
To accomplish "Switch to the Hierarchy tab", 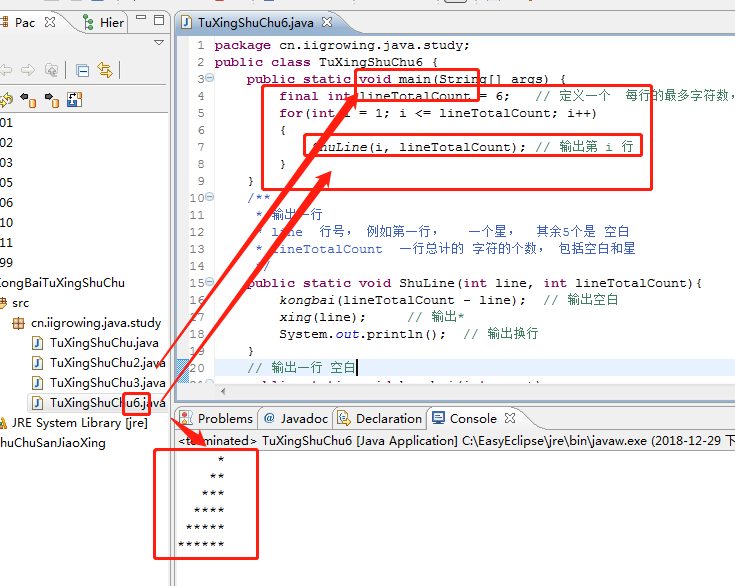I will coord(103,22).
